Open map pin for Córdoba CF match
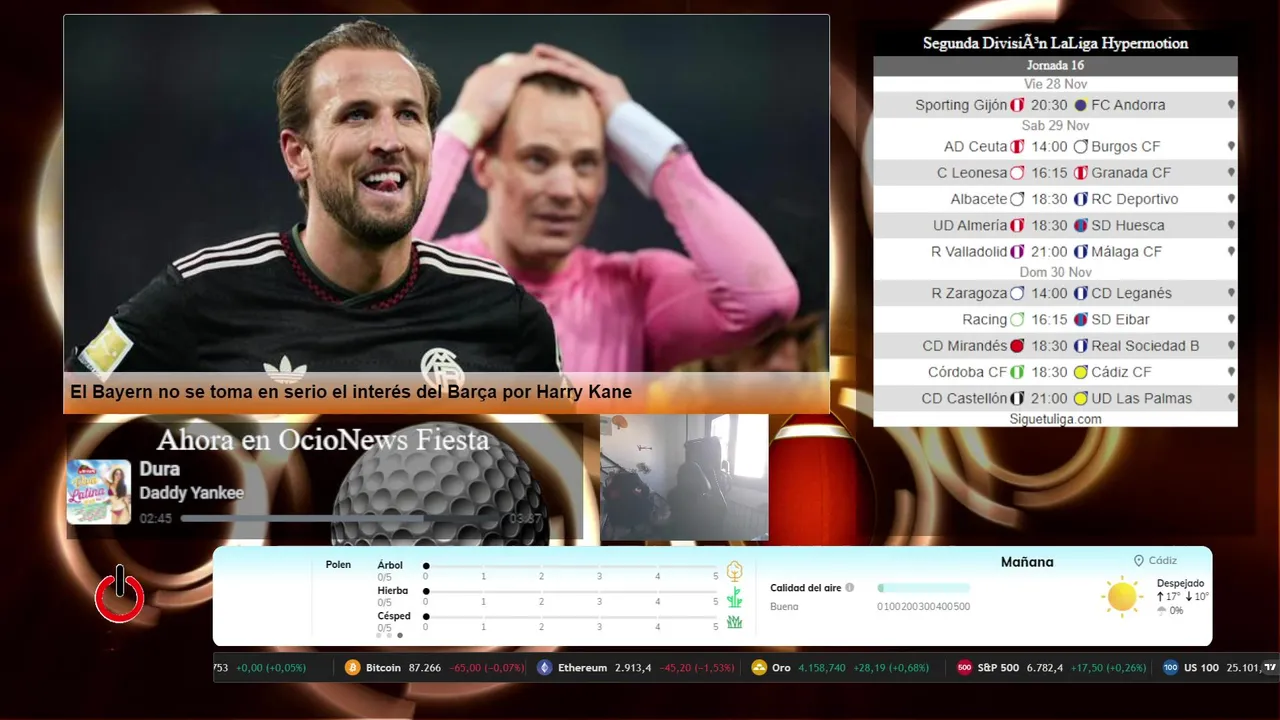Viewport: 1280px width, 720px height. tap(1231, 372)
